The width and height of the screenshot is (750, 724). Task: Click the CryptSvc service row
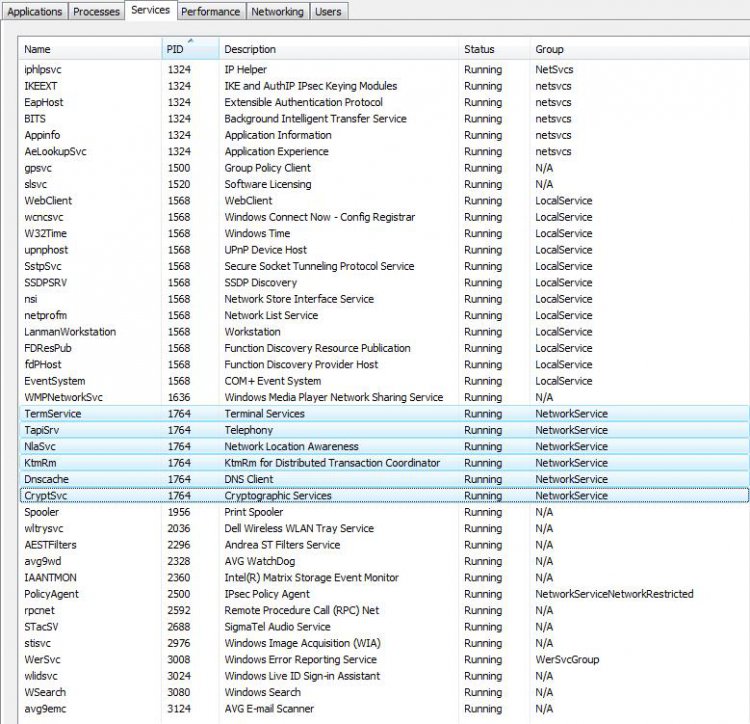384,495
